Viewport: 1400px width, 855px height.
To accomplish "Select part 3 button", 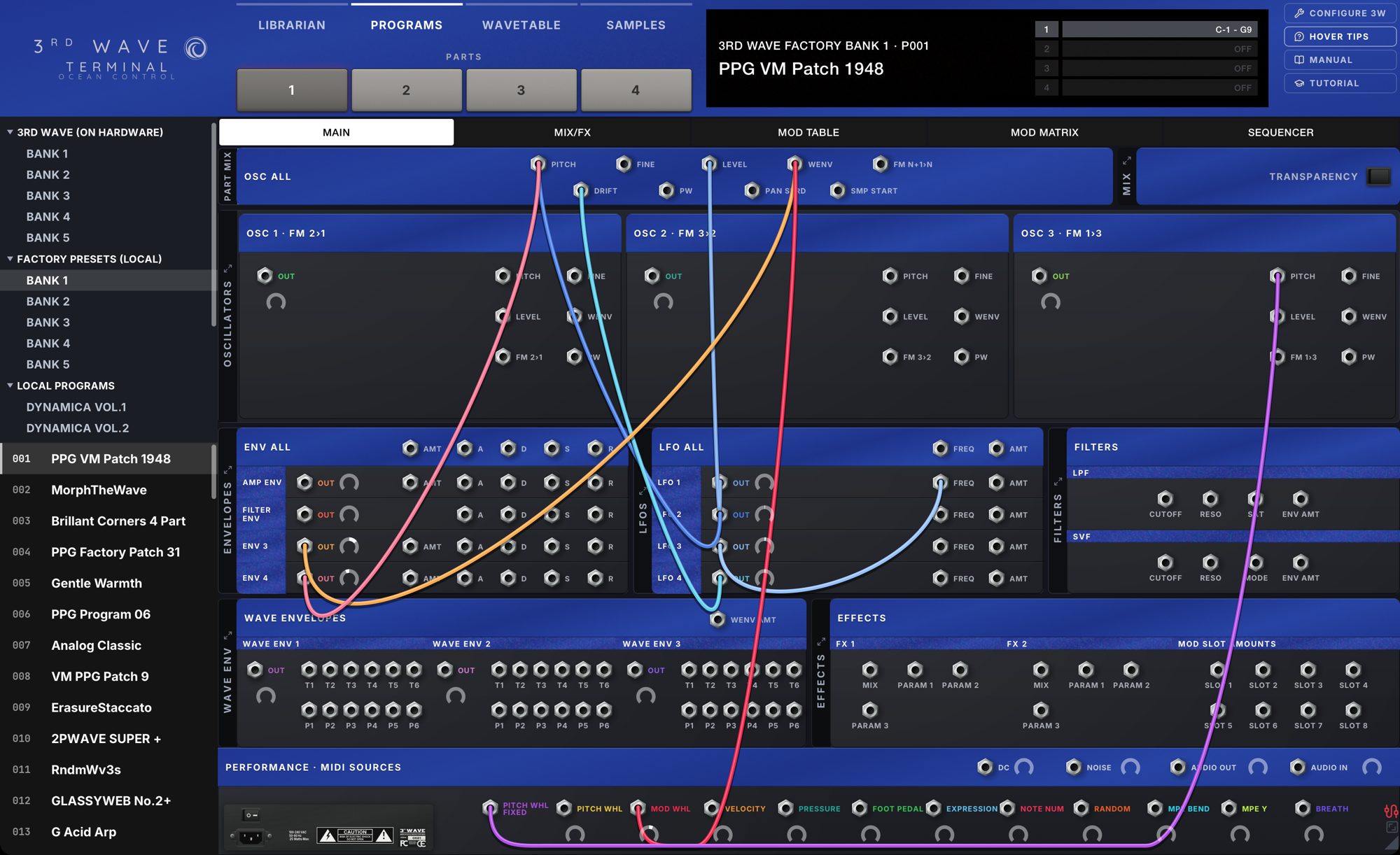I will pyautogui.click(x=521, y=90).
